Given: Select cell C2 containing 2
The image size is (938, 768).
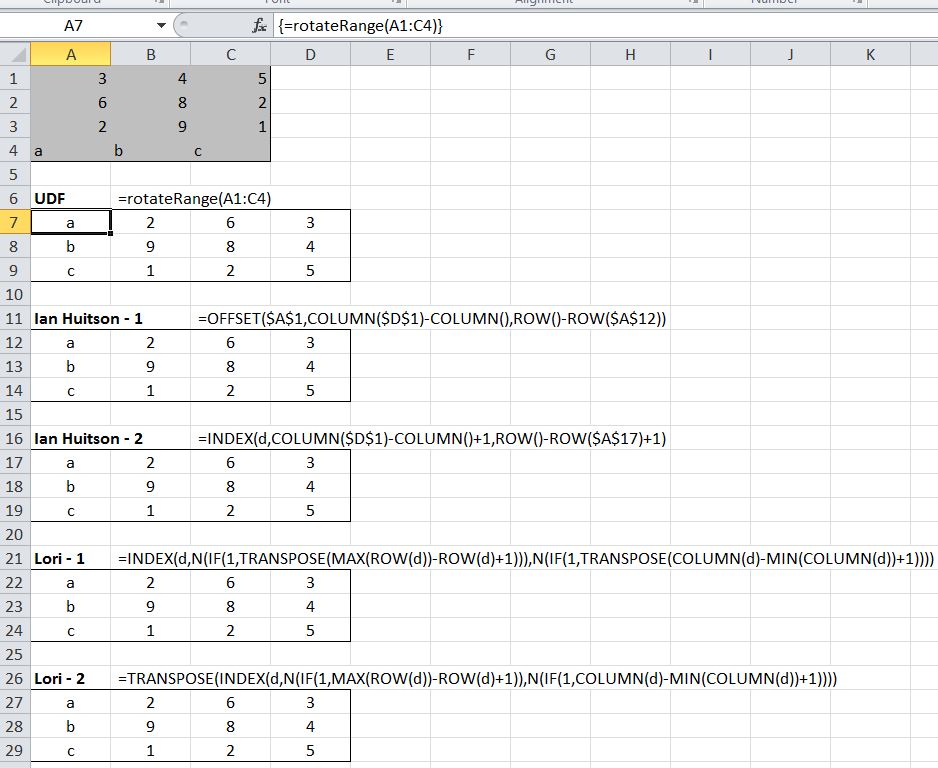Looking at the screenshot, I should tap(231, 102).
